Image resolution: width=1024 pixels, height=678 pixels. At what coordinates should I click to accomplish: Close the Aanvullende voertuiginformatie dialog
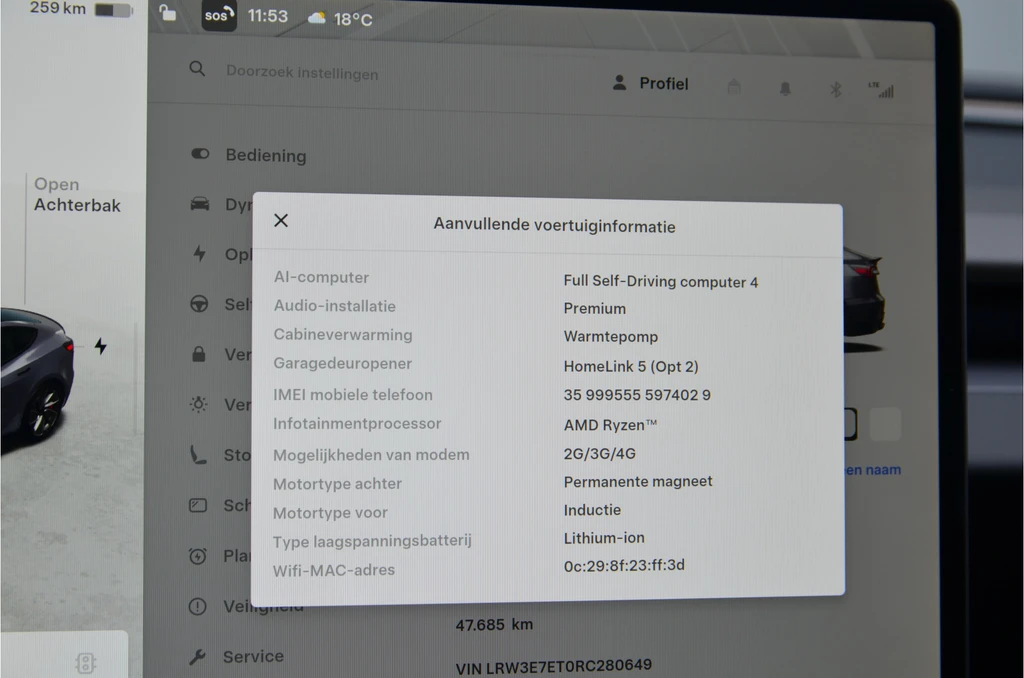281,220
